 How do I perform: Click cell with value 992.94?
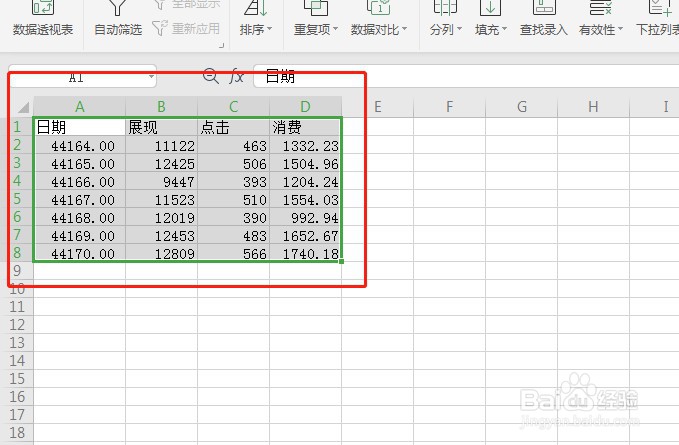click(305, 217)
